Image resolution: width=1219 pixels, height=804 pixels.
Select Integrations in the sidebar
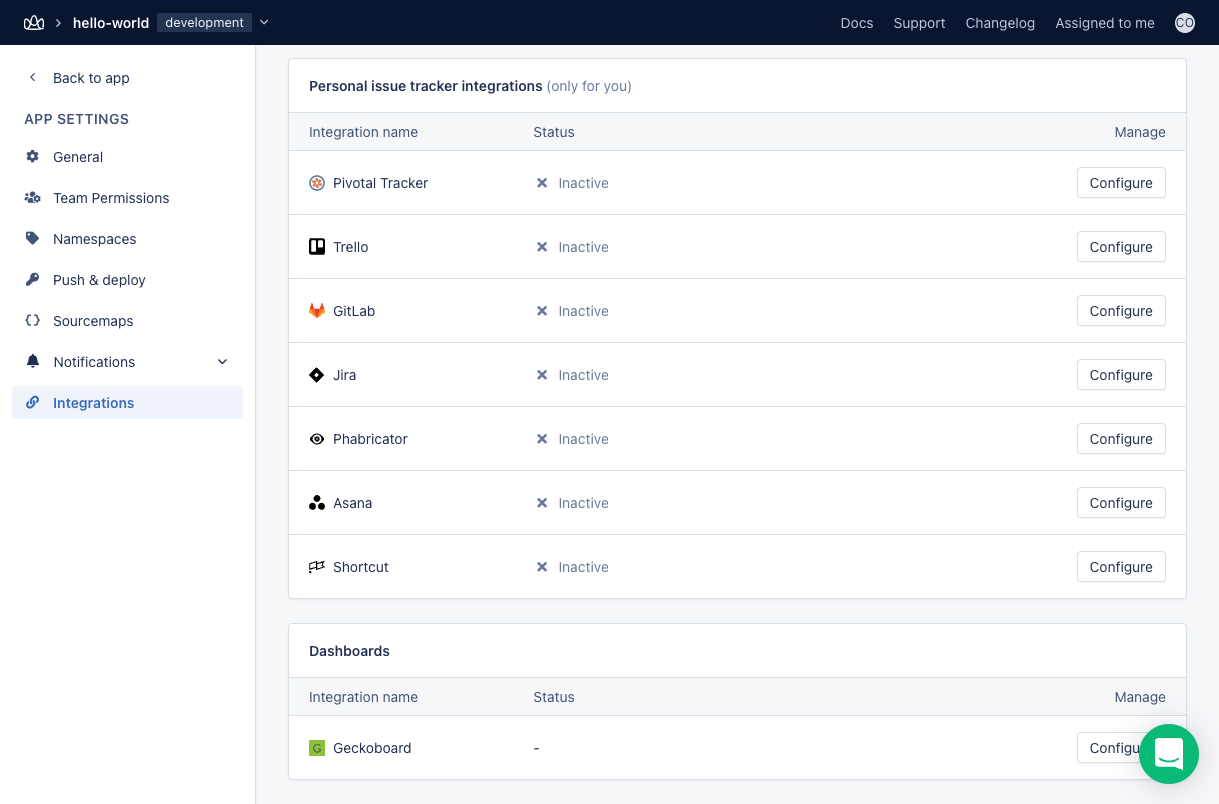coord(128,403)
